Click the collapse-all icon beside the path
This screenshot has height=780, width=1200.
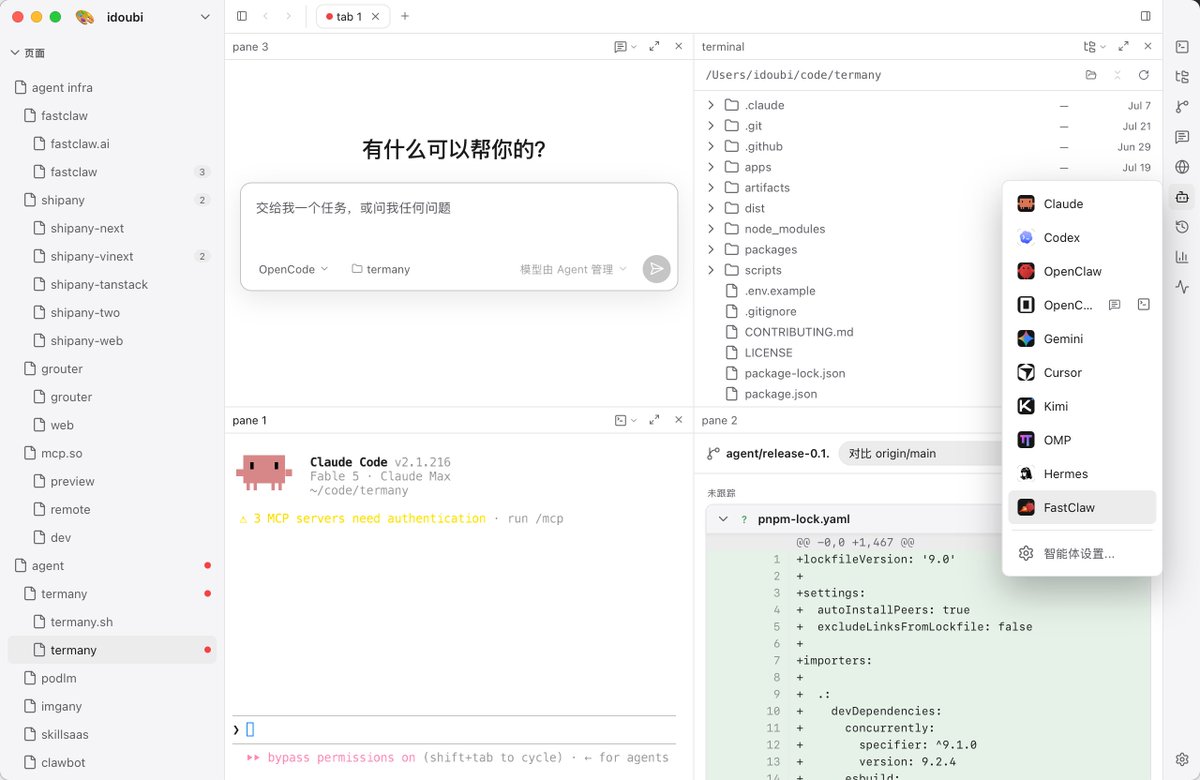click(x=1117, y=75)
